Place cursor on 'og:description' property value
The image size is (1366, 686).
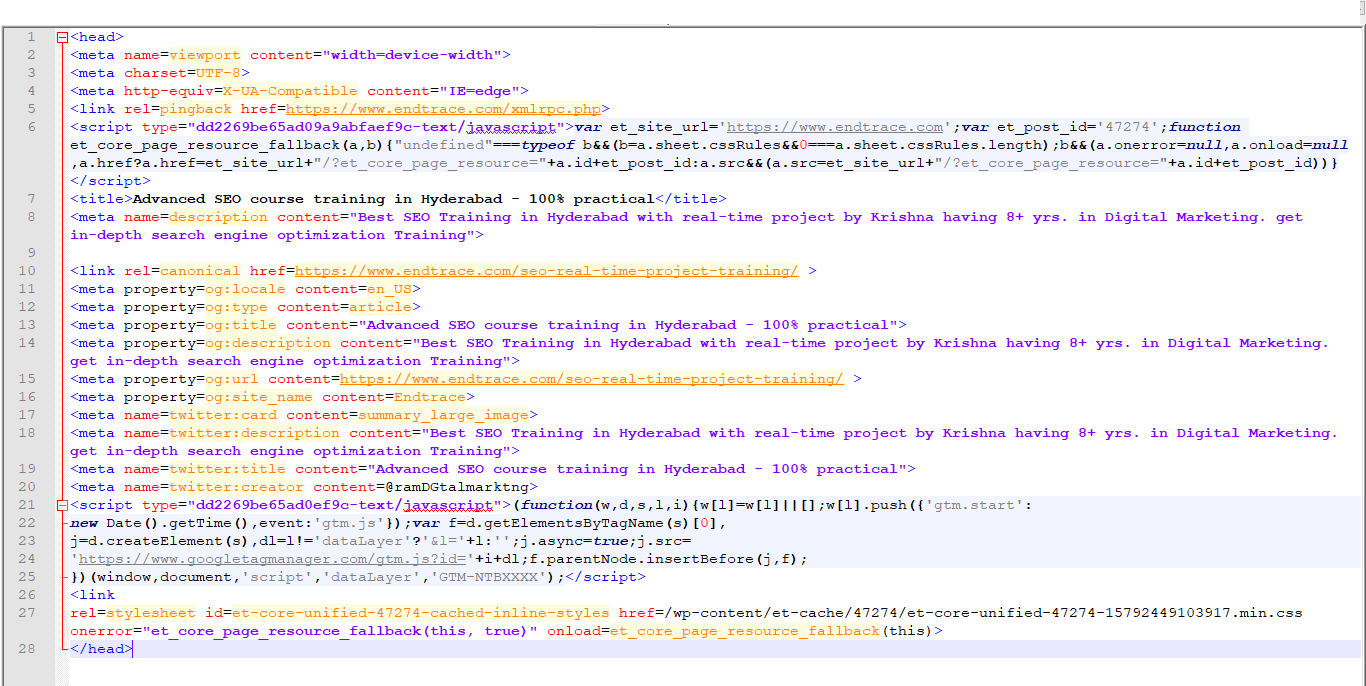268,343
